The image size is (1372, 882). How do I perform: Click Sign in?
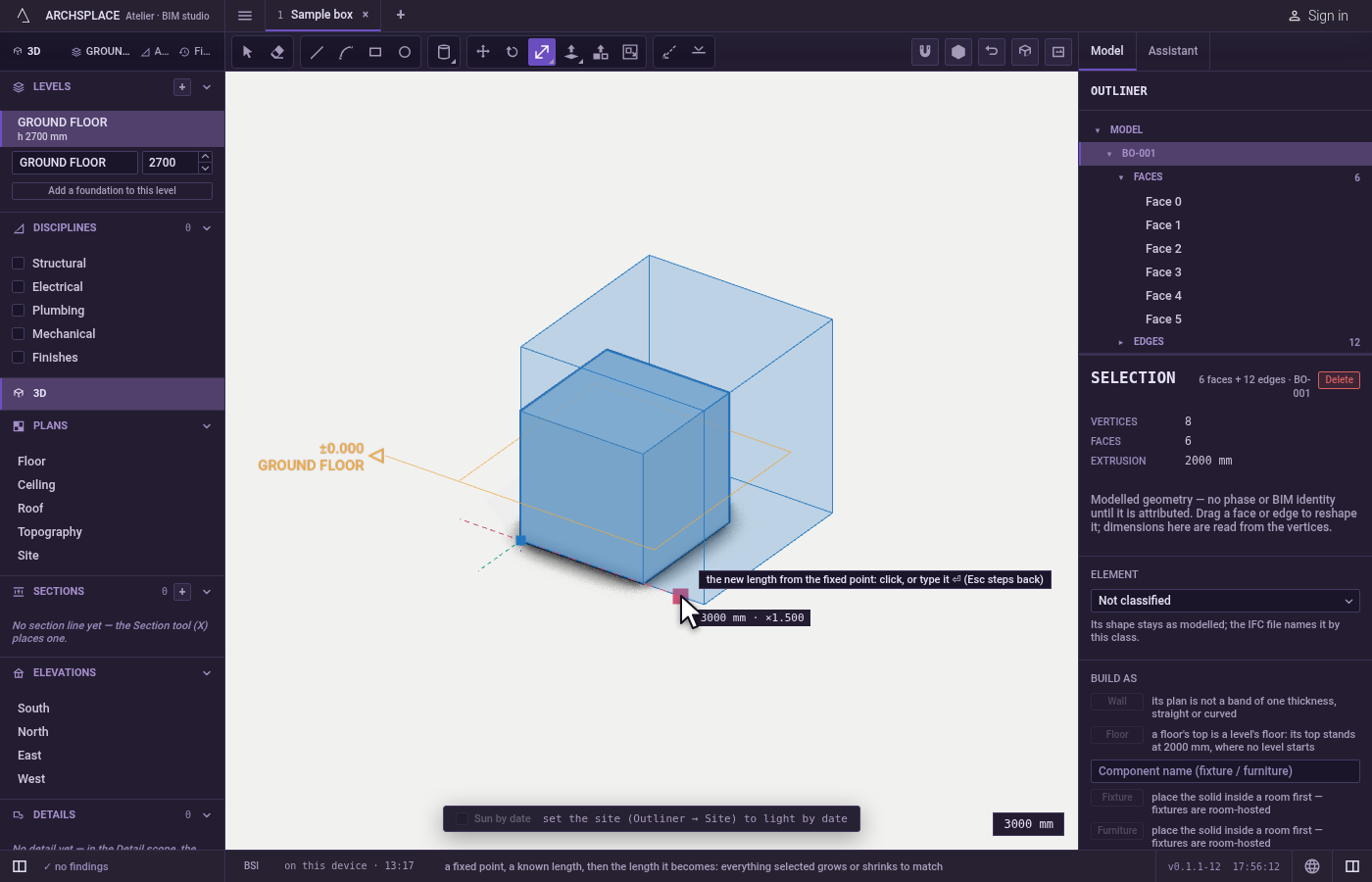coord(1318,16)
